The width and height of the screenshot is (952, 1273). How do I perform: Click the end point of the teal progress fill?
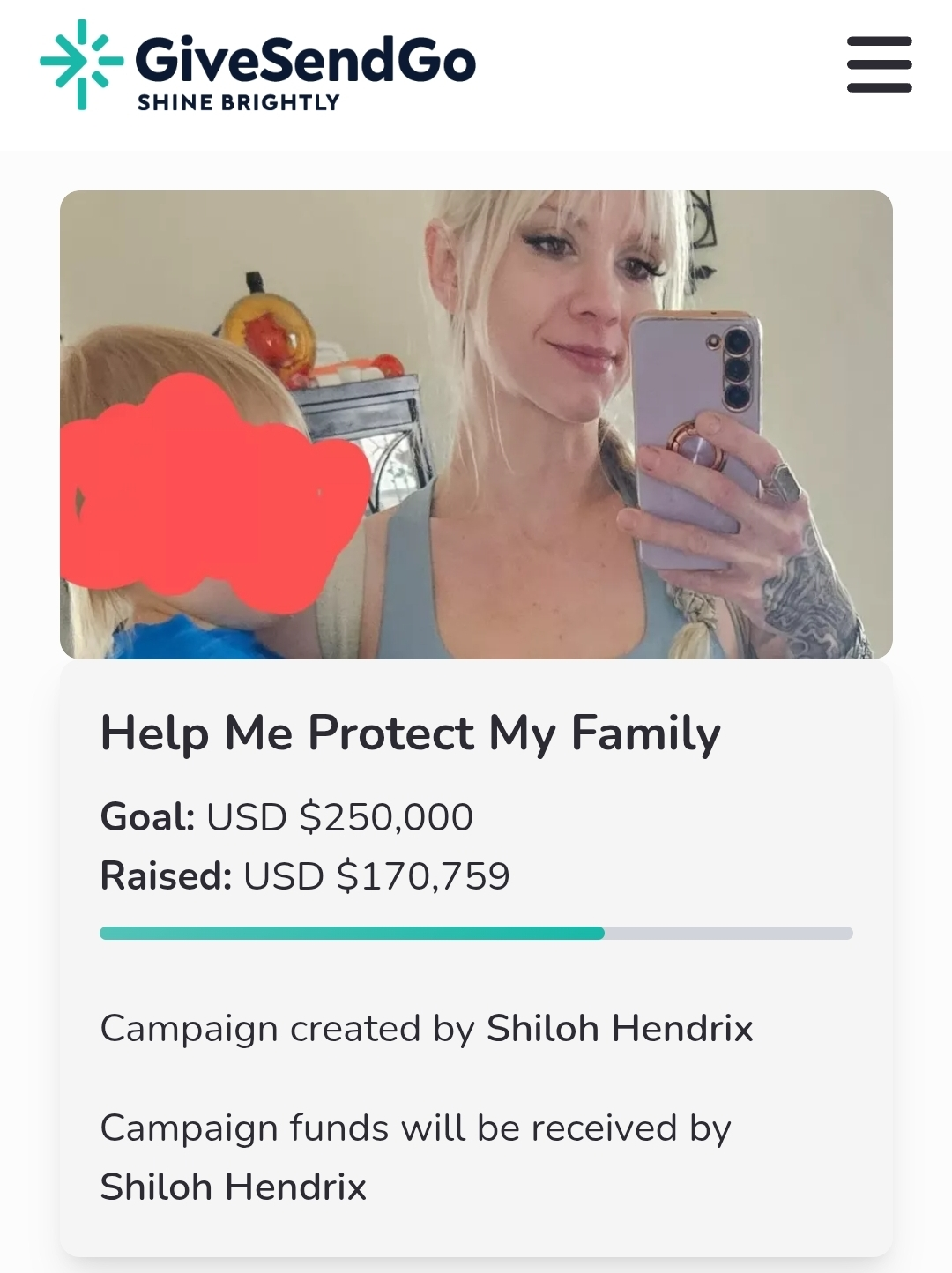[603, 934]
